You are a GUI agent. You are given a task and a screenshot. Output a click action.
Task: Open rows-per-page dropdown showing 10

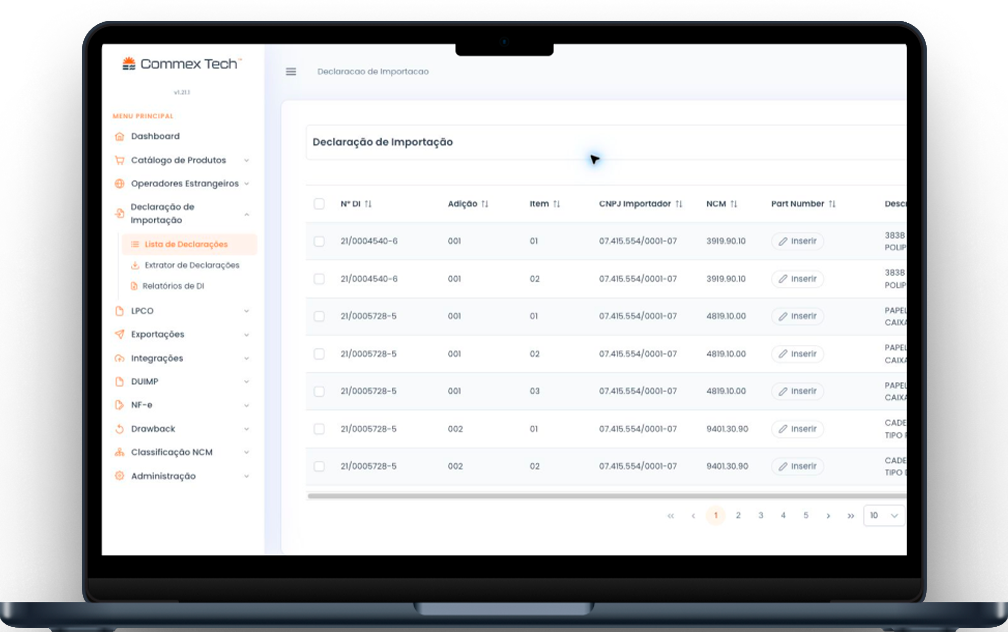coord(884,516)
